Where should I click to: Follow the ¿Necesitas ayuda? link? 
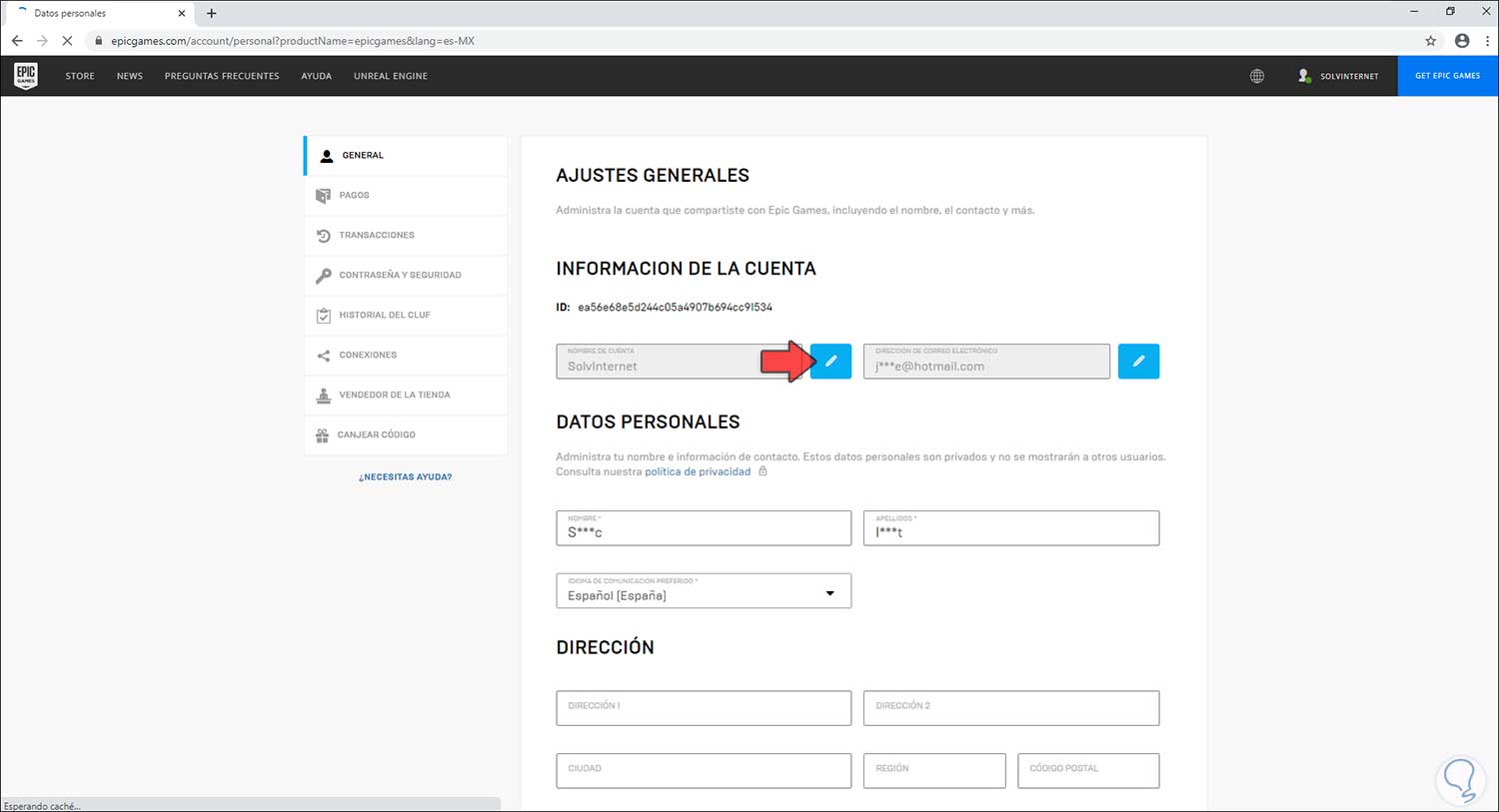point(405,477)
